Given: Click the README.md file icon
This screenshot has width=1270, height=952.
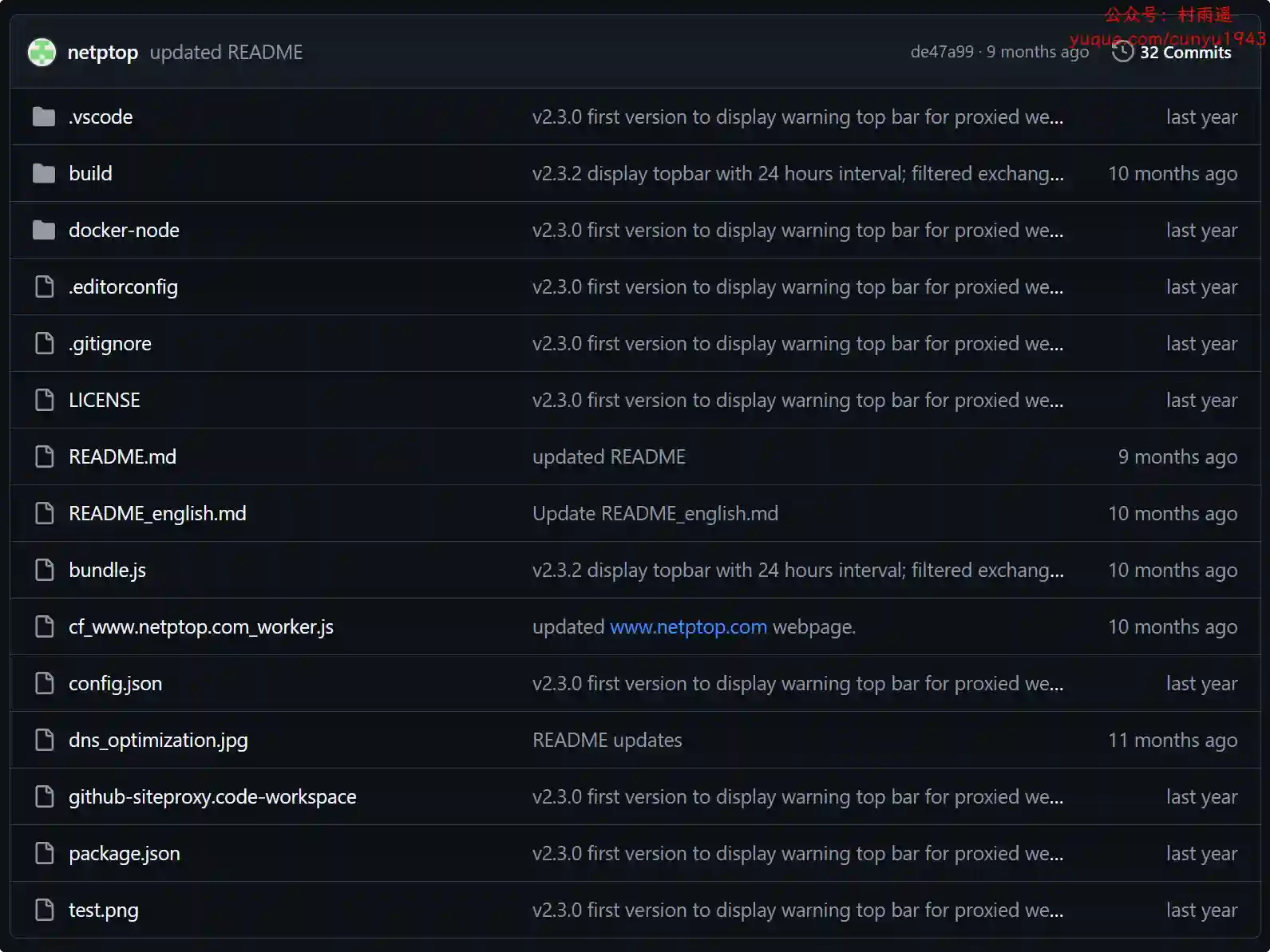Looking at the screenshot, I should click(x=45, y=456).
